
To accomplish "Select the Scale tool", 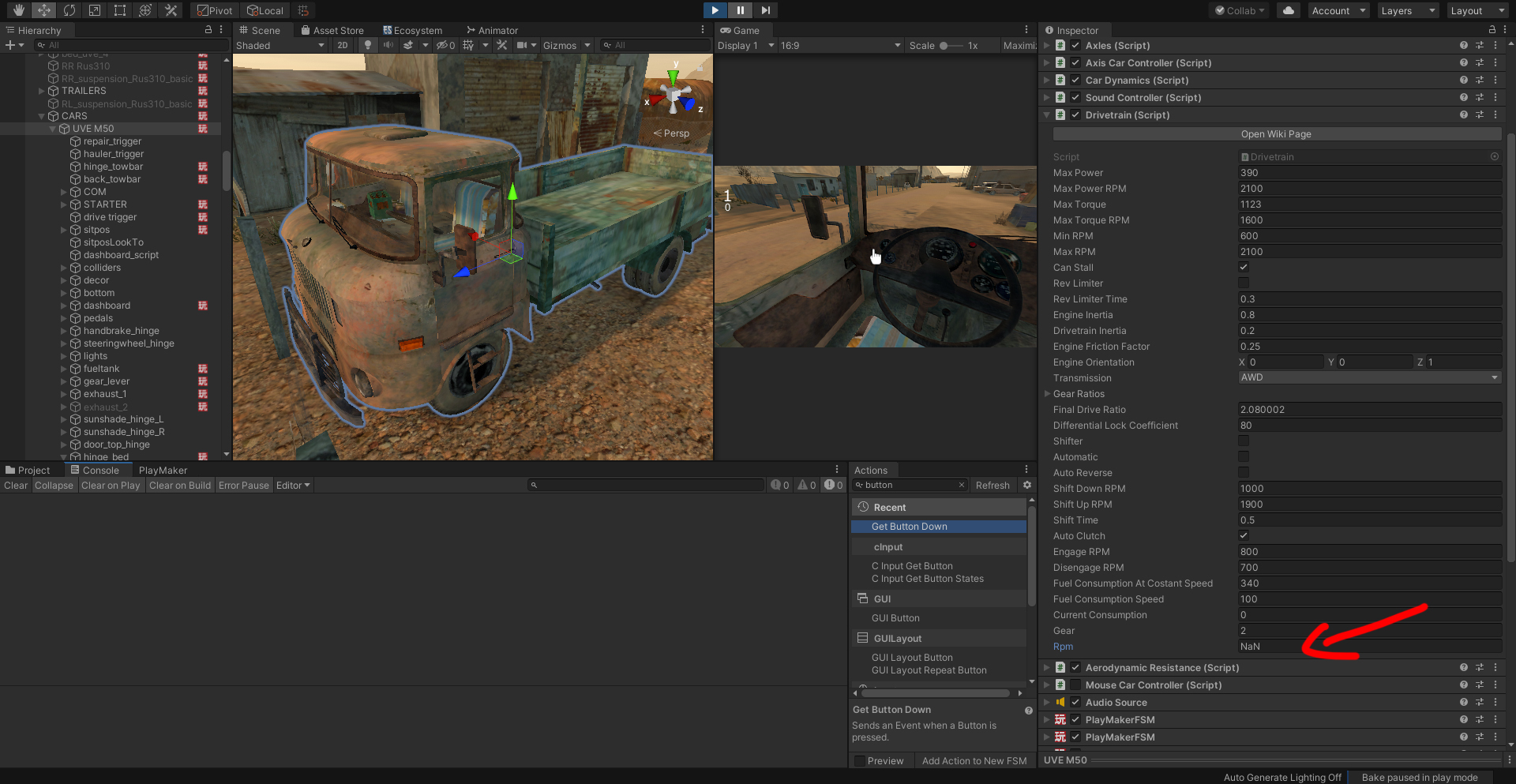I will tap(95, 10).
